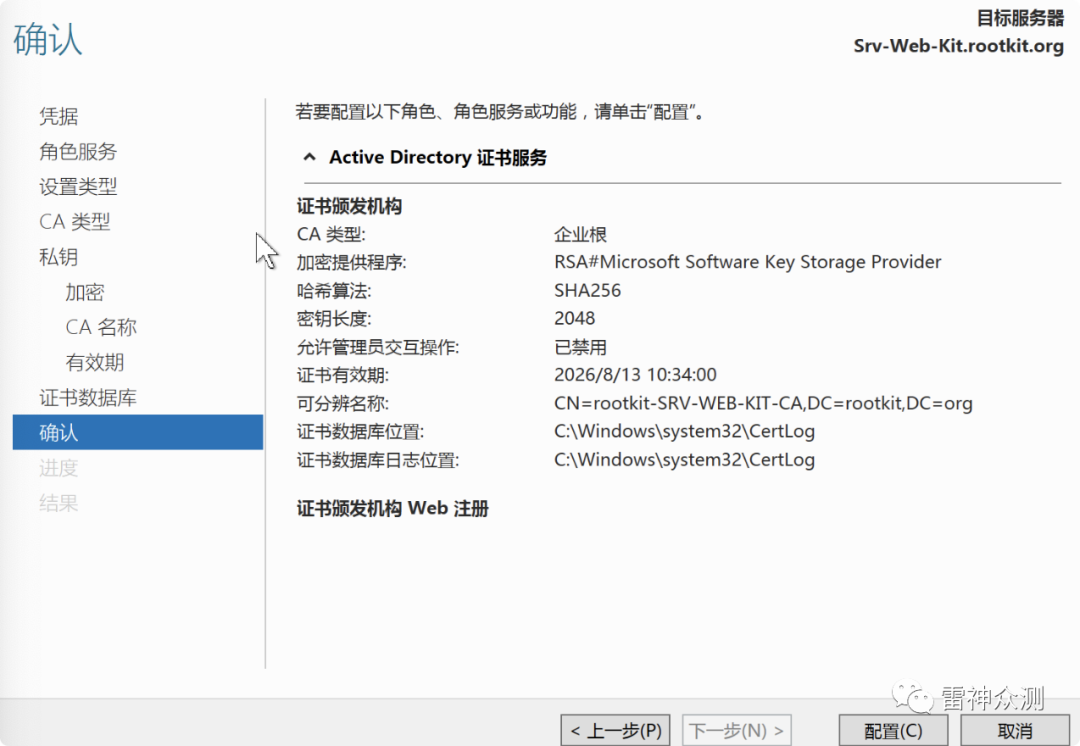Click the RSA#Microsoft Software Key Storage Provider value
This screenshot has width=1080, height=746.
coord(747,262)
